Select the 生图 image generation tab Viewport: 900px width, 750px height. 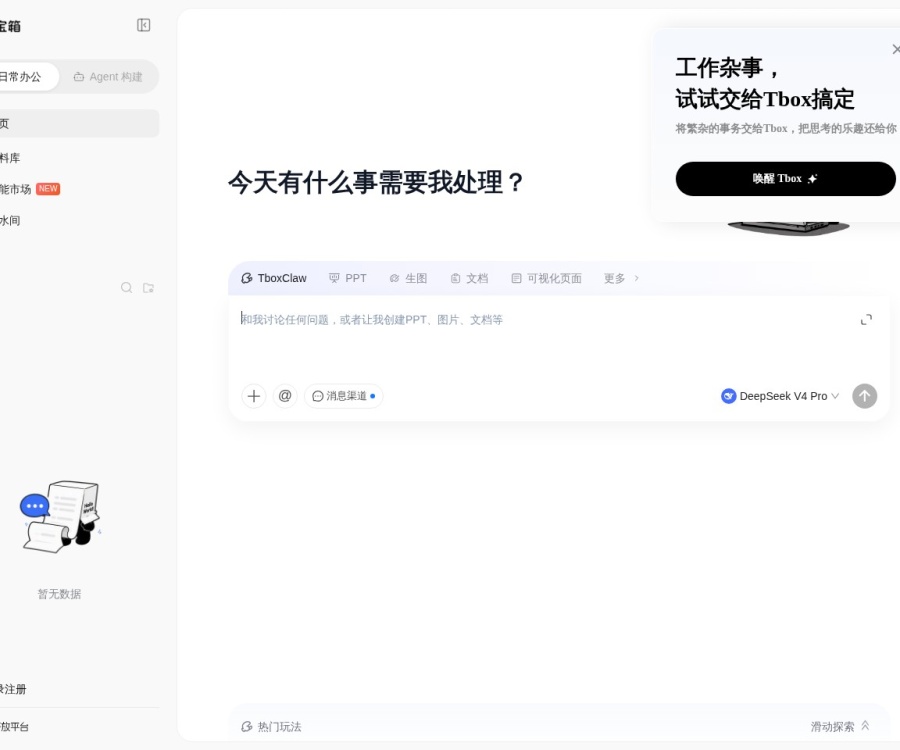(408, 278)
